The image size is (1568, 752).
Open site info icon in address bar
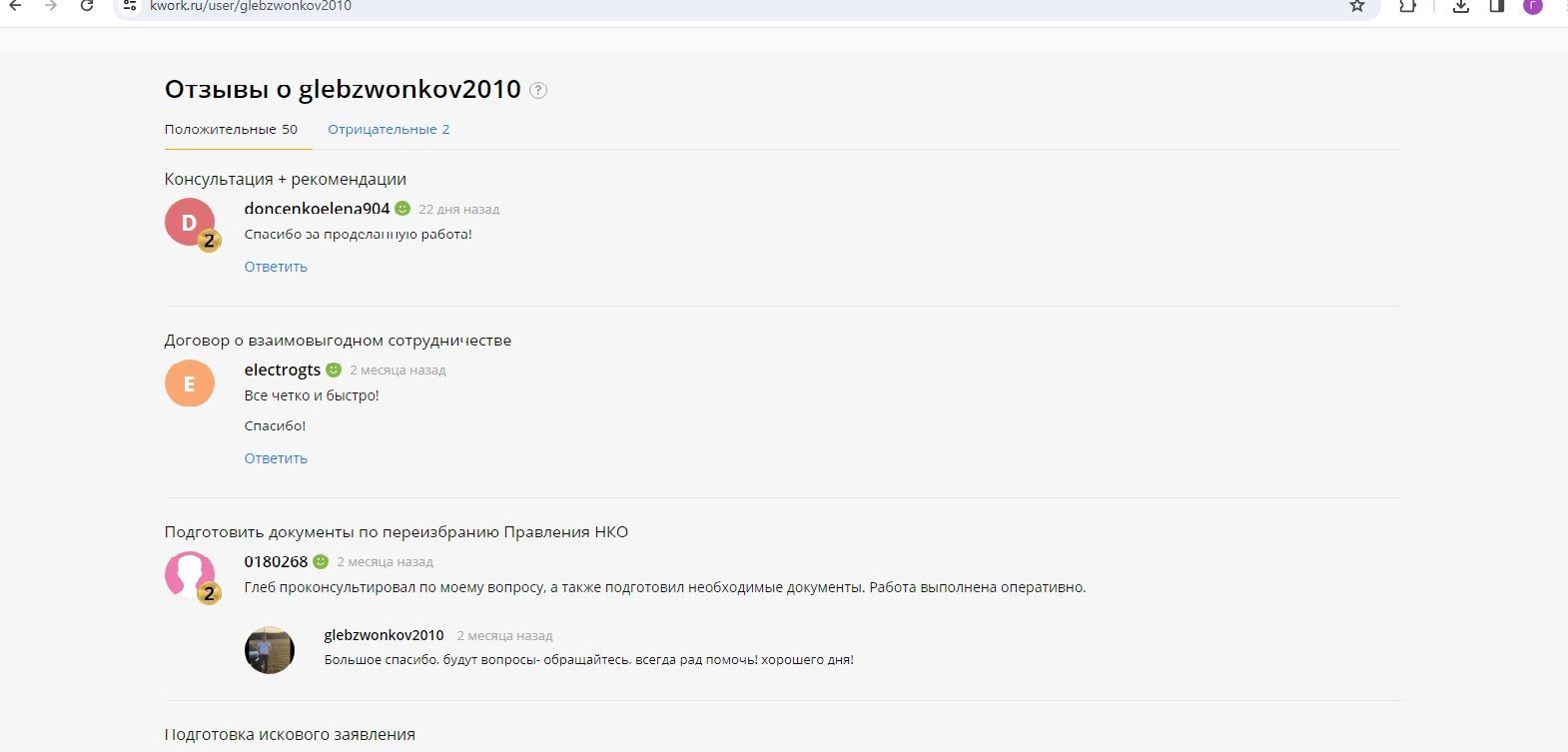tap(130, 6)
